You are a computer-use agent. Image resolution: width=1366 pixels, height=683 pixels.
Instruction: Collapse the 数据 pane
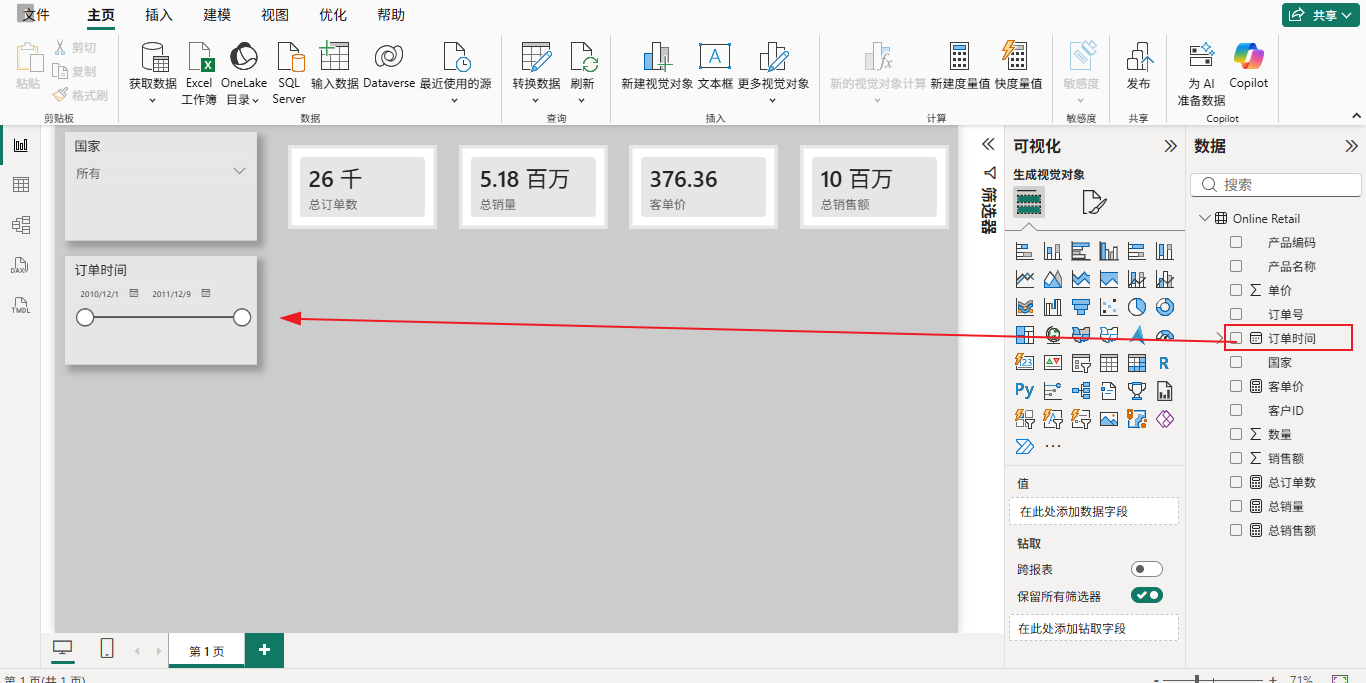[1351, 146]
